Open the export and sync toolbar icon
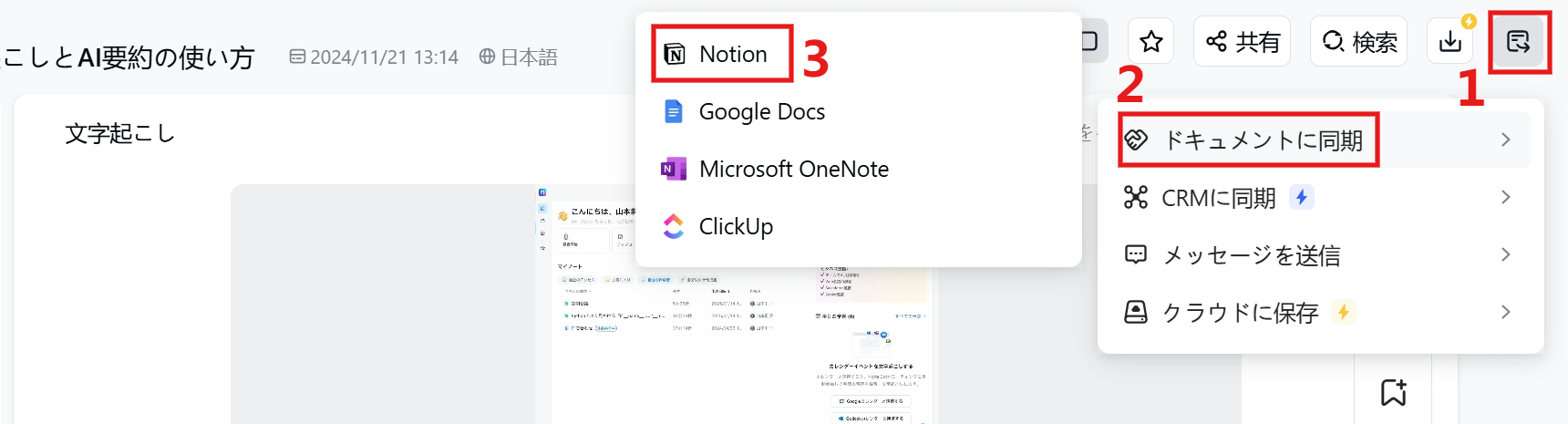 click(x=1519, y=41)
